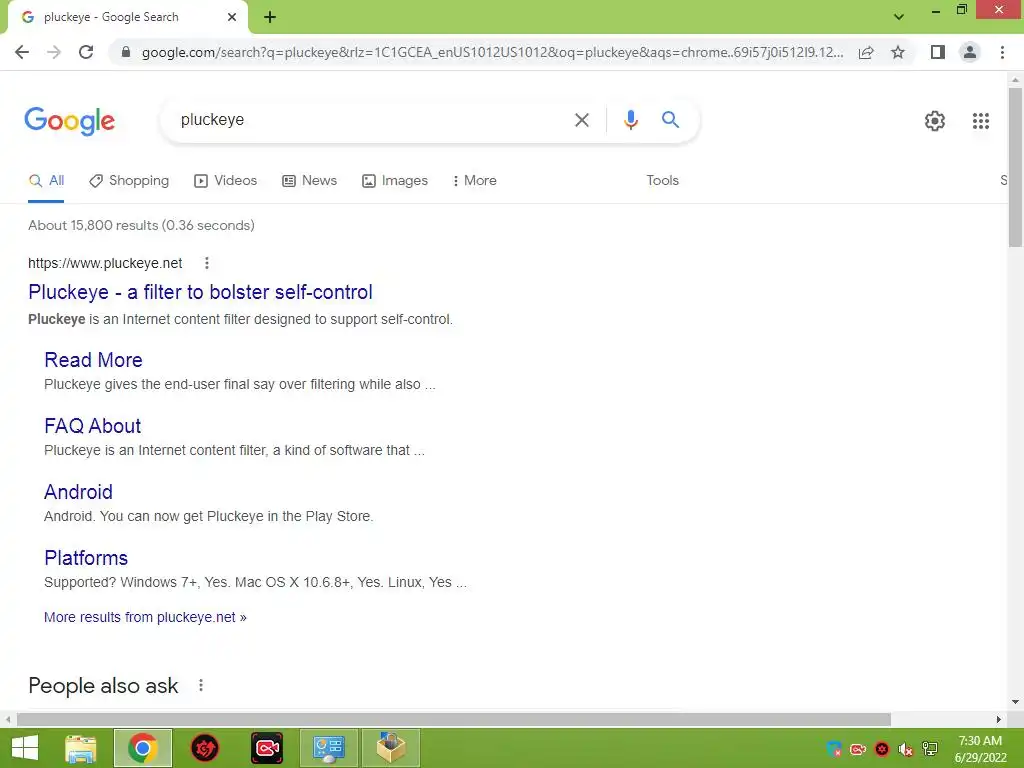Open the screen recorder taskbar app

click(x=267, y=748)
